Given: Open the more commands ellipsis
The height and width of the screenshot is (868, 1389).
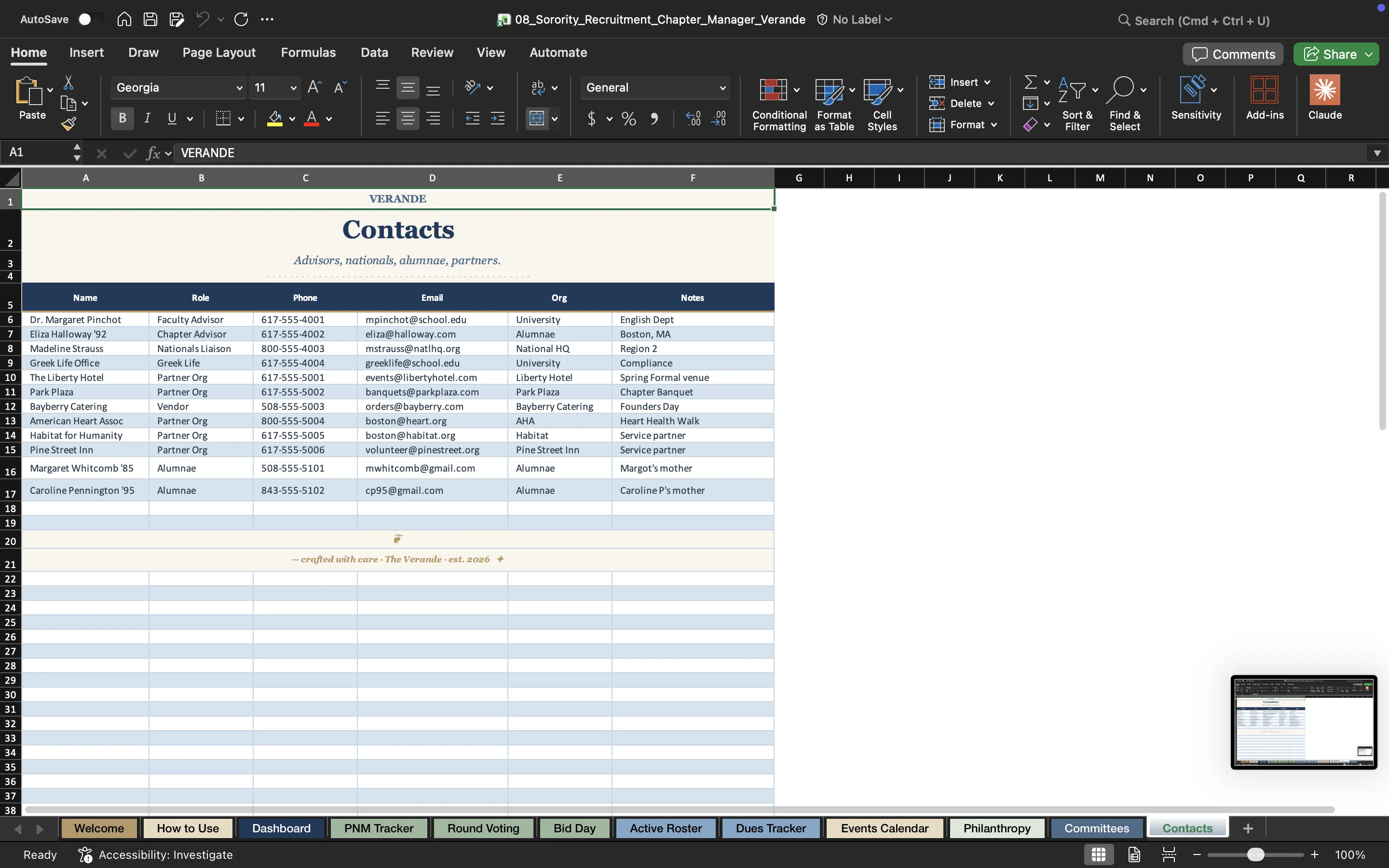Looking at the screenshot, I should 268,19.
